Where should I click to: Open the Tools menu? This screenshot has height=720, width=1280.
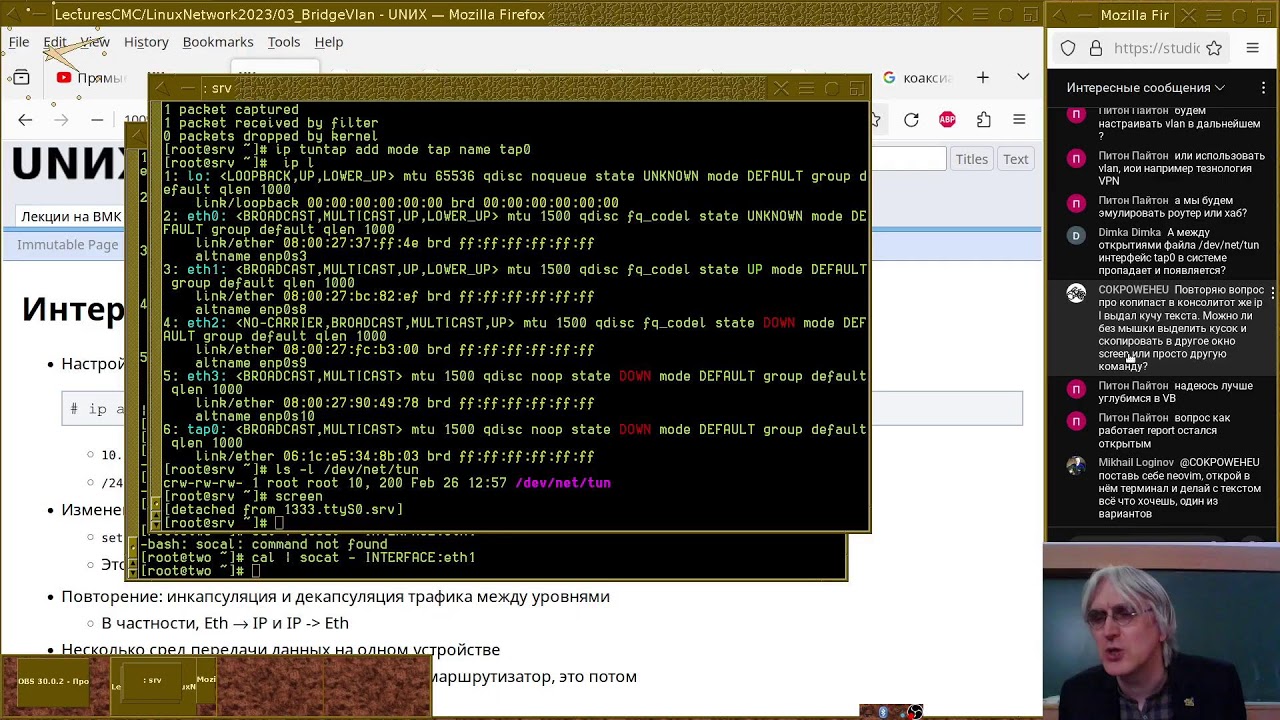coord(284,42)
